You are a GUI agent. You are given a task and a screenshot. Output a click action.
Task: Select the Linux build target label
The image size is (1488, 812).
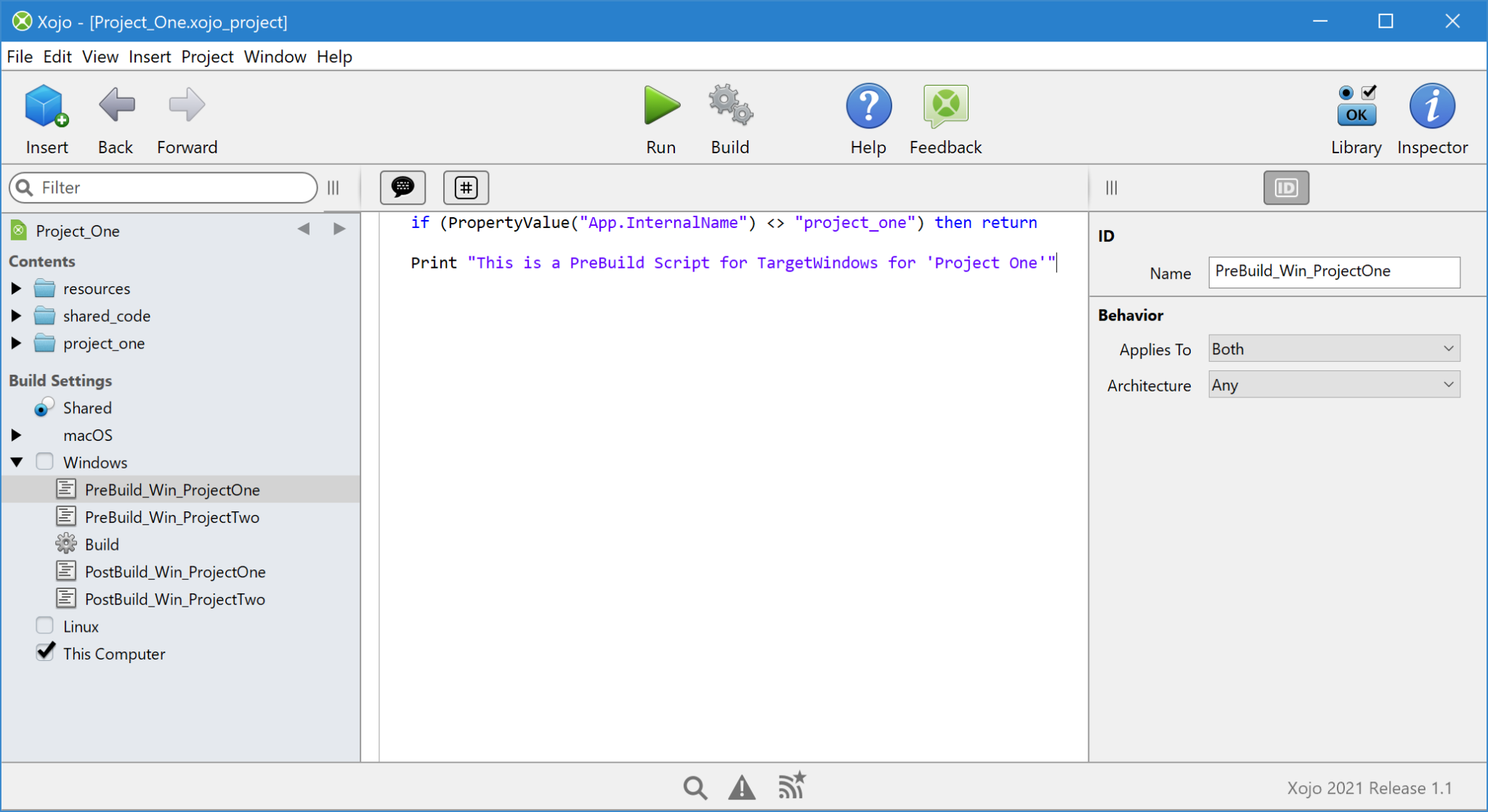[81, 627]
